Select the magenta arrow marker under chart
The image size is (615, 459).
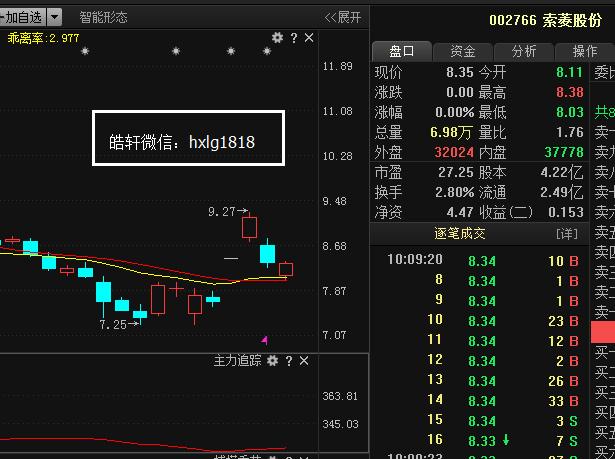click(x=265, y=340)
